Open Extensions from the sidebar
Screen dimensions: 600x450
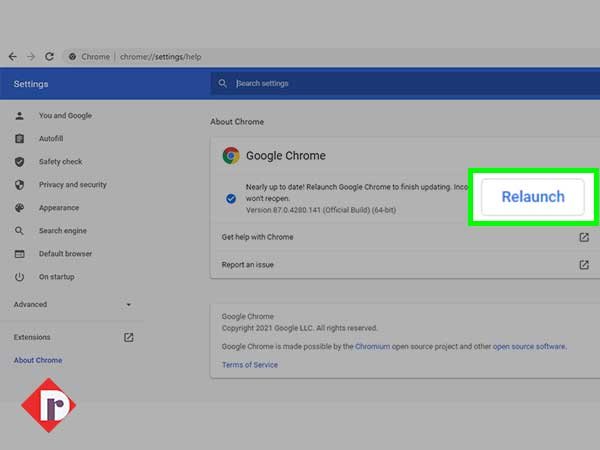pos(32,337)
